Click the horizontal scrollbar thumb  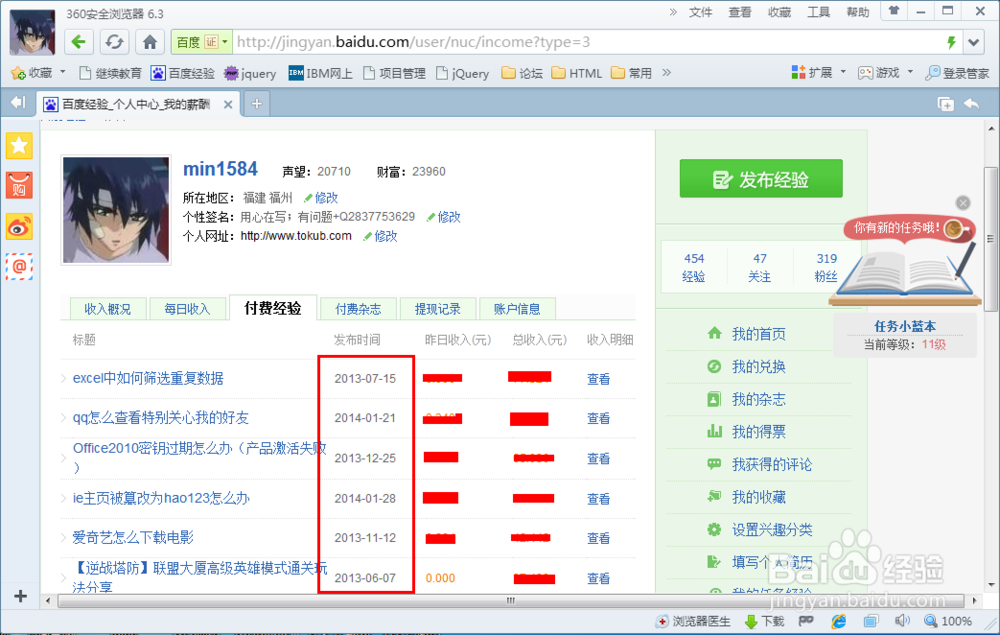pos(510,601)
